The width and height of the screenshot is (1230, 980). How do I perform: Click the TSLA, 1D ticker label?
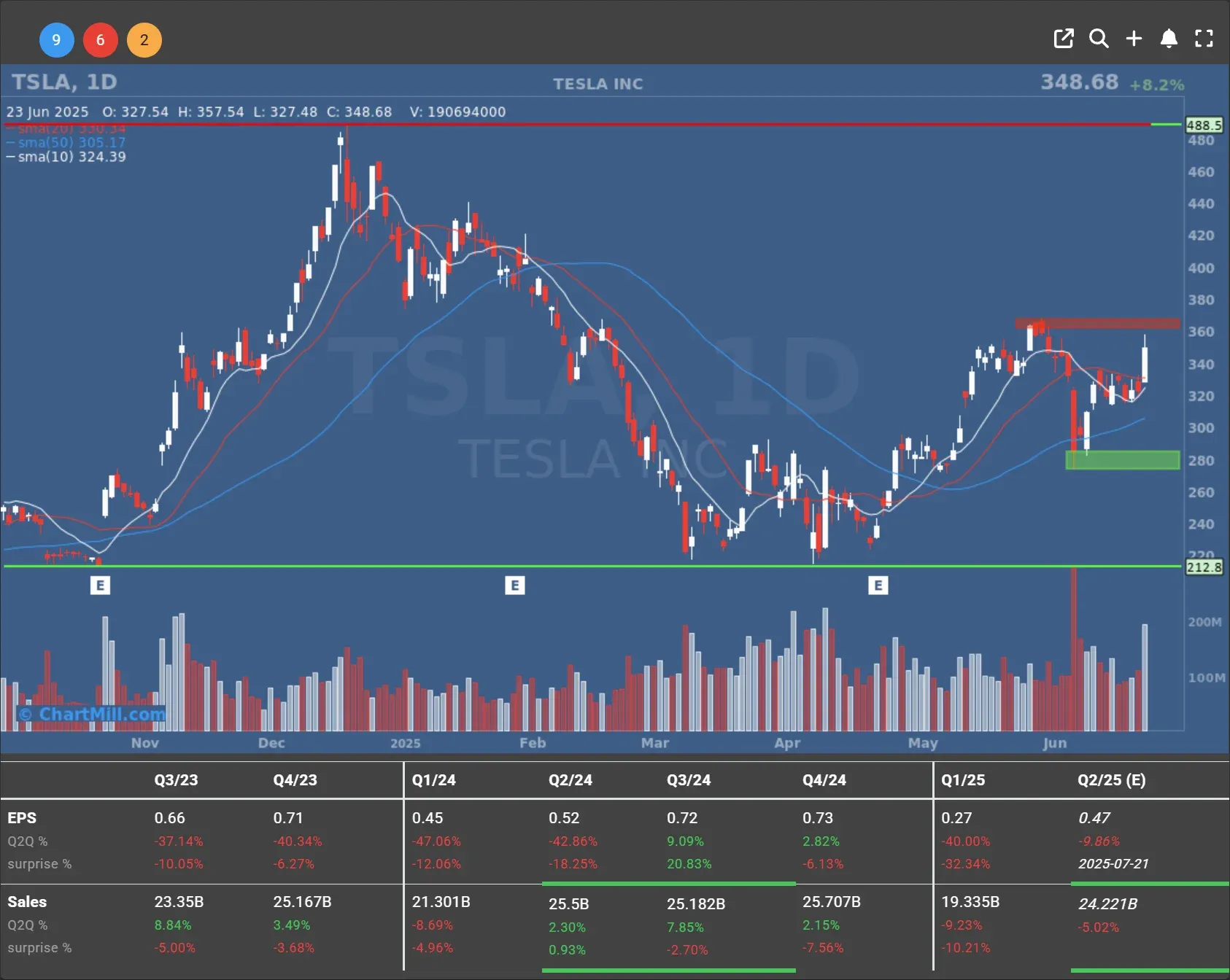point(64,82)
